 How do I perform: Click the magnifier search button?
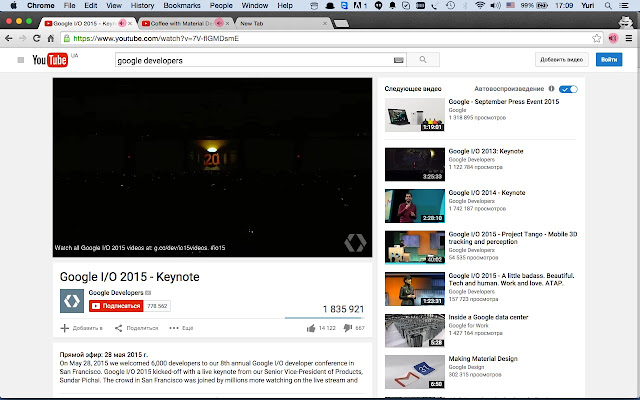pos(423,60)
